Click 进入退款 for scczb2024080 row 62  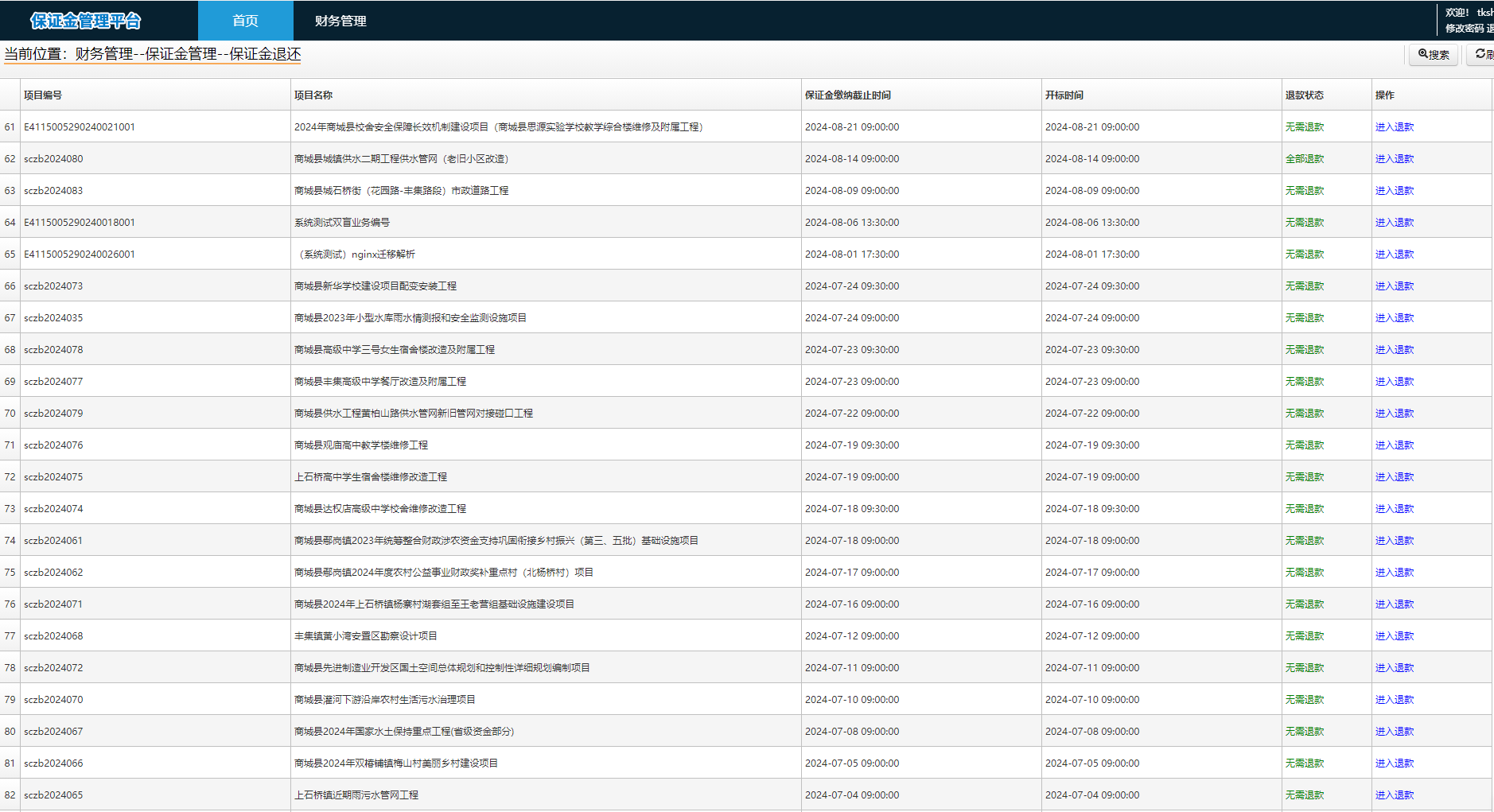tap(1395, 159)
